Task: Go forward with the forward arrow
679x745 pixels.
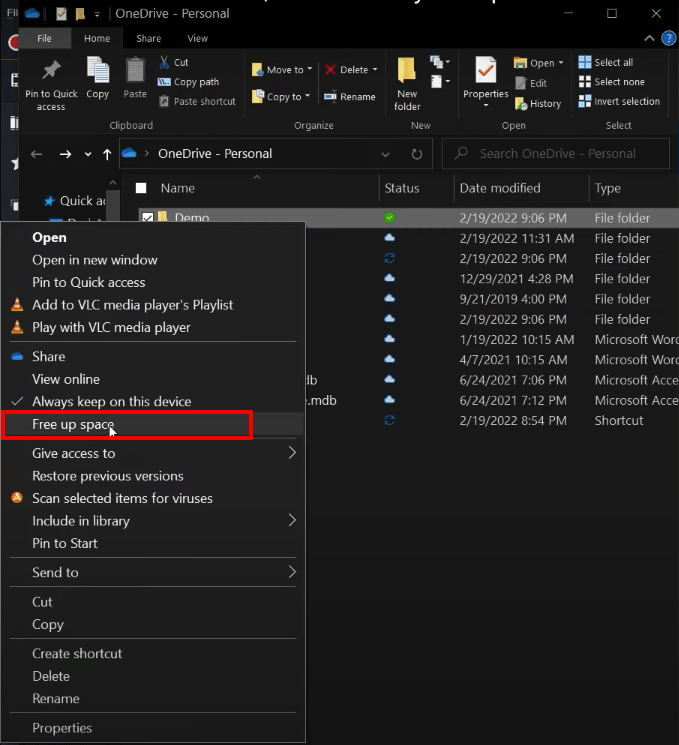Action: tap(66, 154)
